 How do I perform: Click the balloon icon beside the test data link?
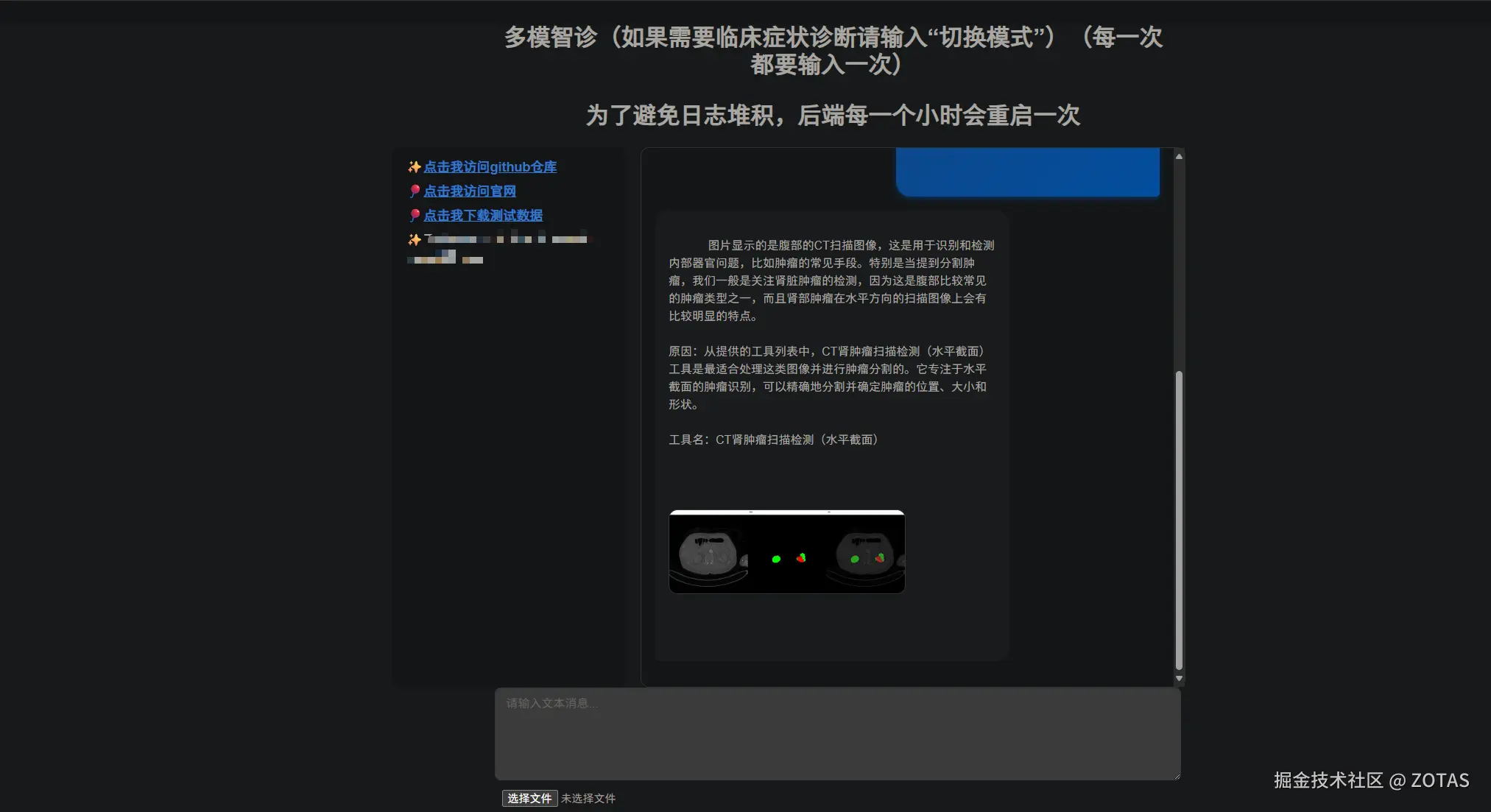(x=415, y=216)
